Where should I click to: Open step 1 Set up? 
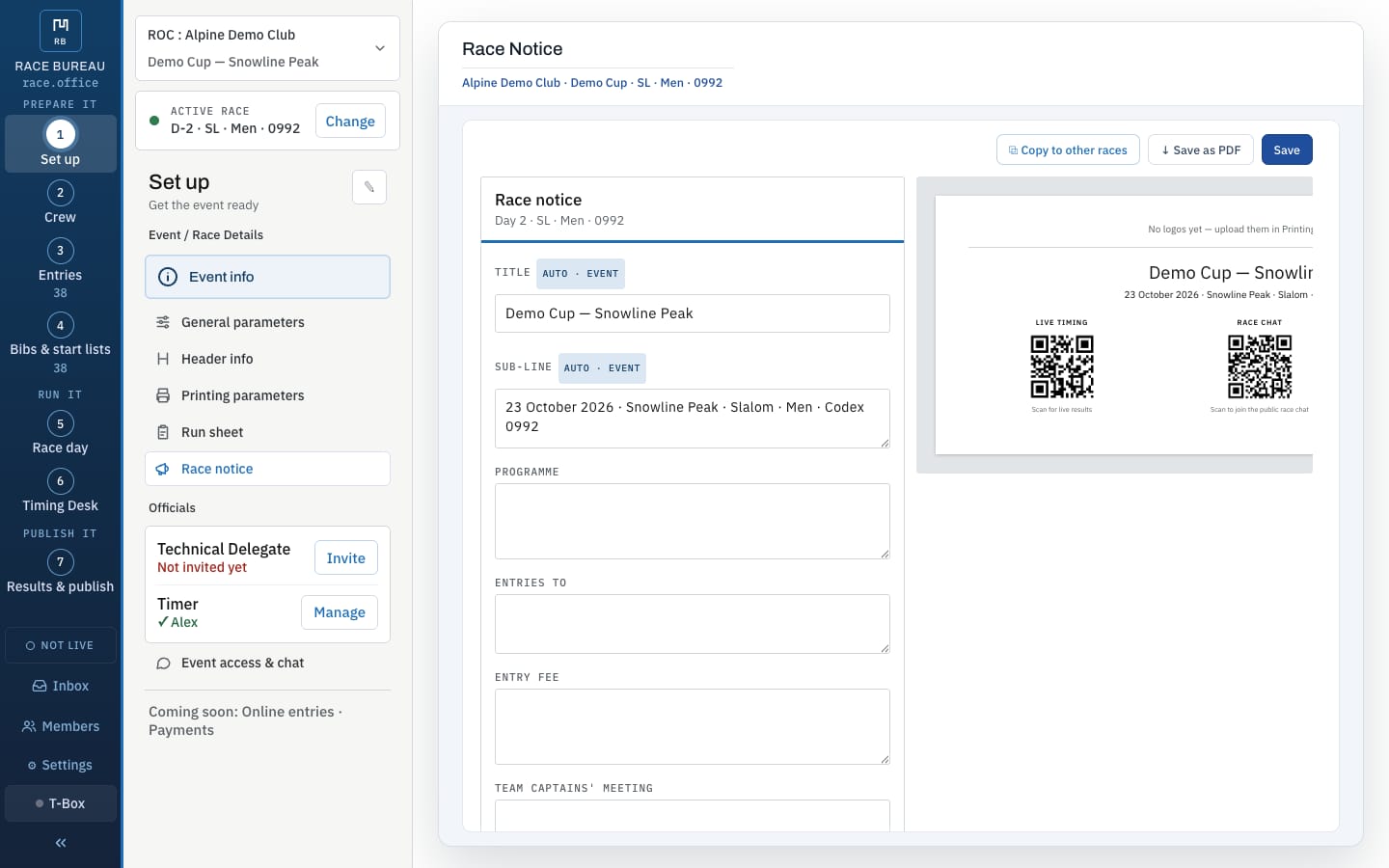(x=60, y=144)
